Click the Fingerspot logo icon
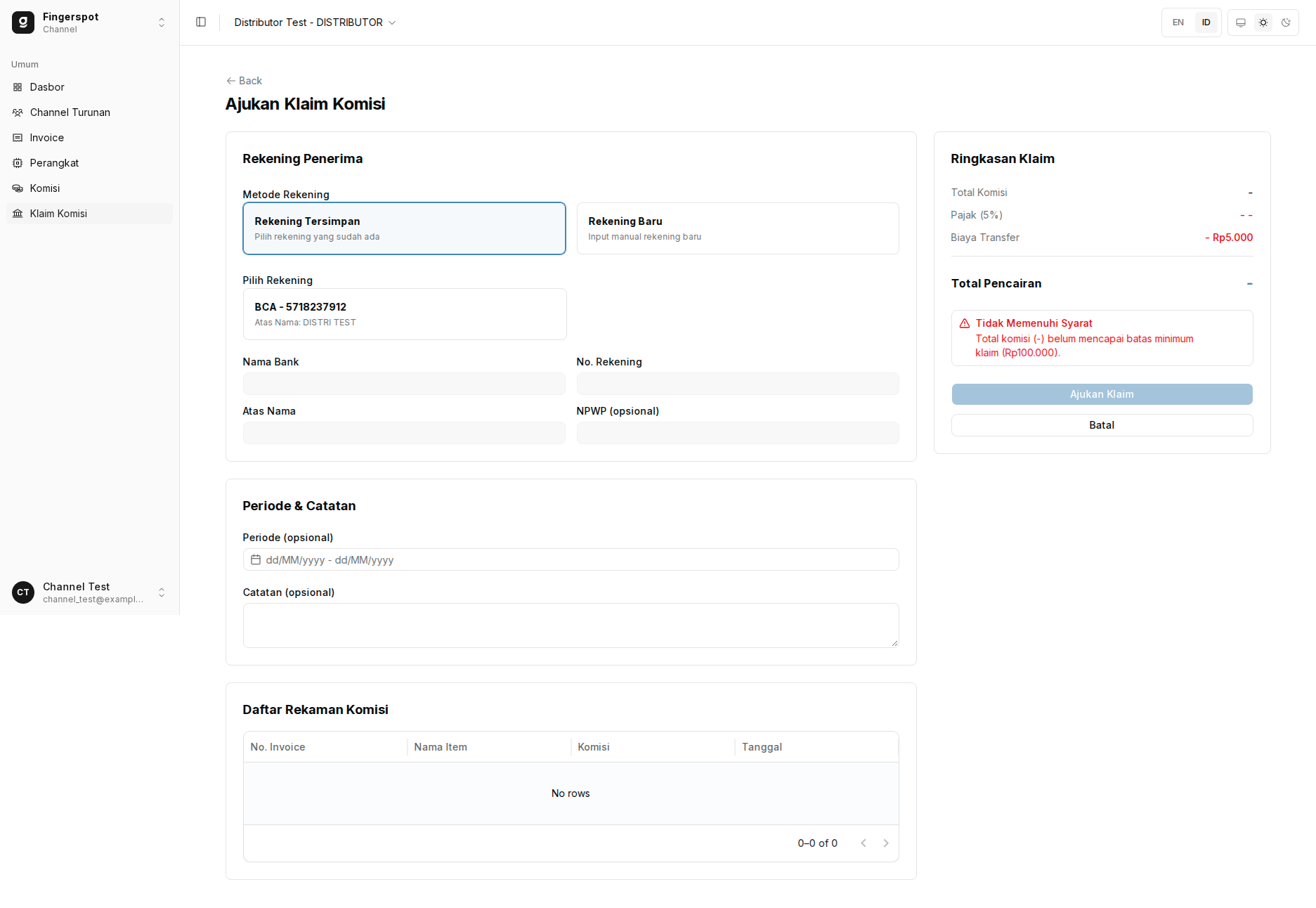This screenshot has width=1316, height=908. [x=23, y=22]
